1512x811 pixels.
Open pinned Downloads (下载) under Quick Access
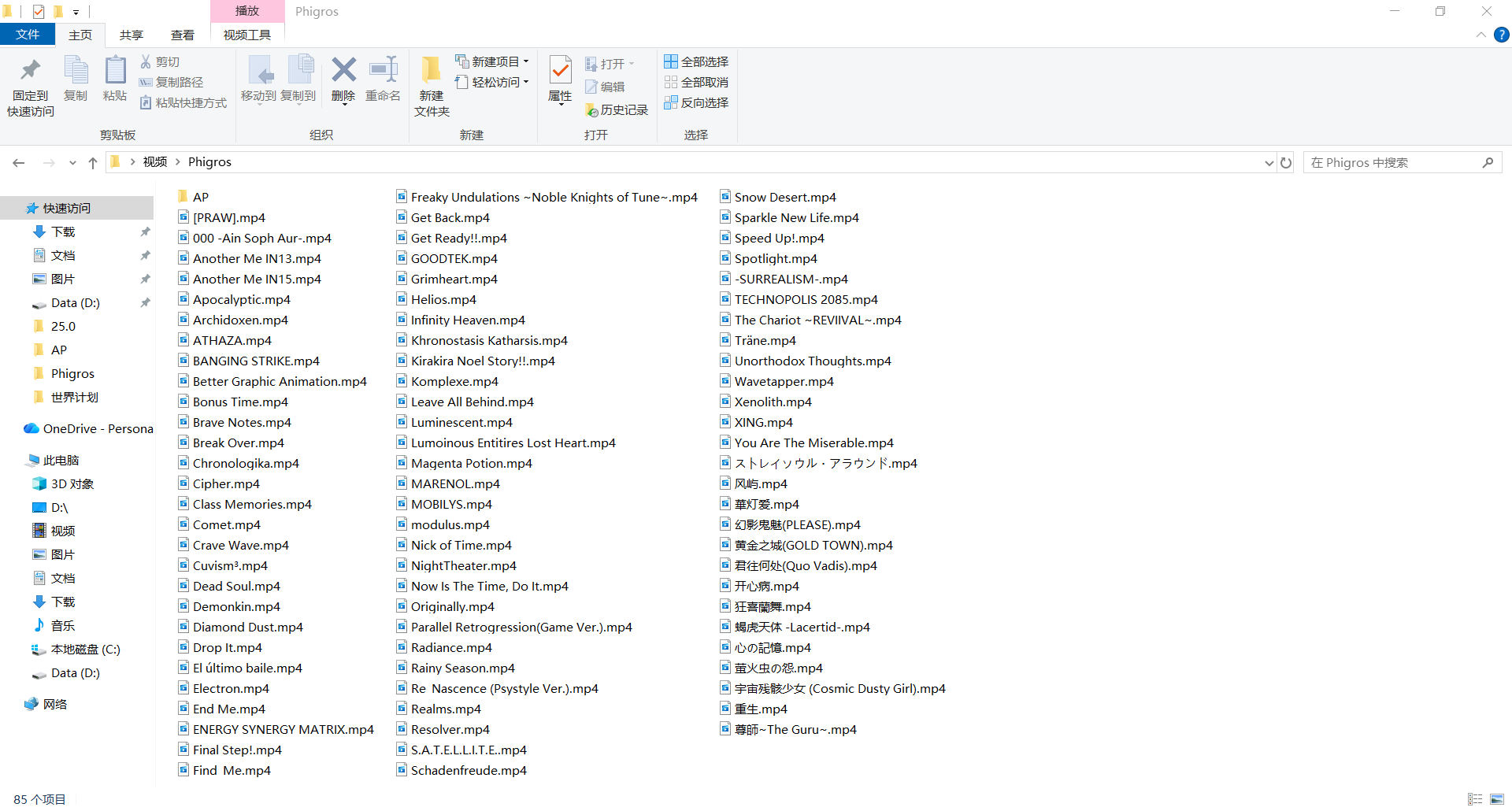pos(63,231)
